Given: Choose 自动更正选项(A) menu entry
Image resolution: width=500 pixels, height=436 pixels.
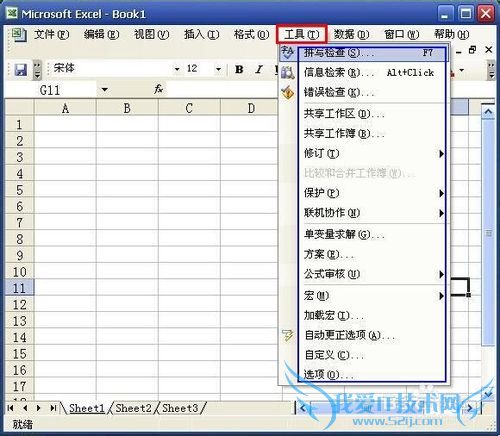Looking at the screenshot, I should pos(364,335).
